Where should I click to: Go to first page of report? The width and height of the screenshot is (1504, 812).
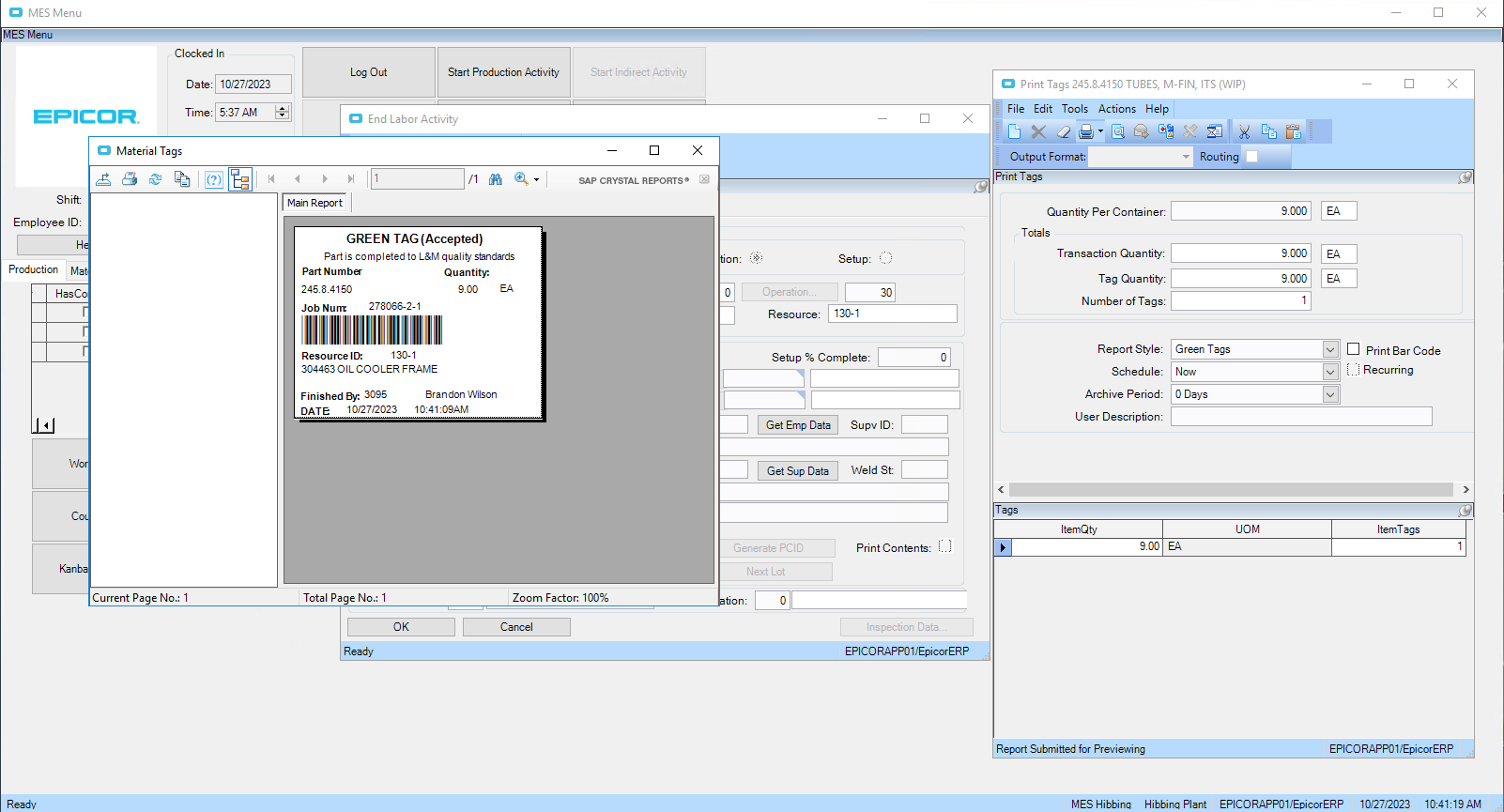(x=271, y=179)
